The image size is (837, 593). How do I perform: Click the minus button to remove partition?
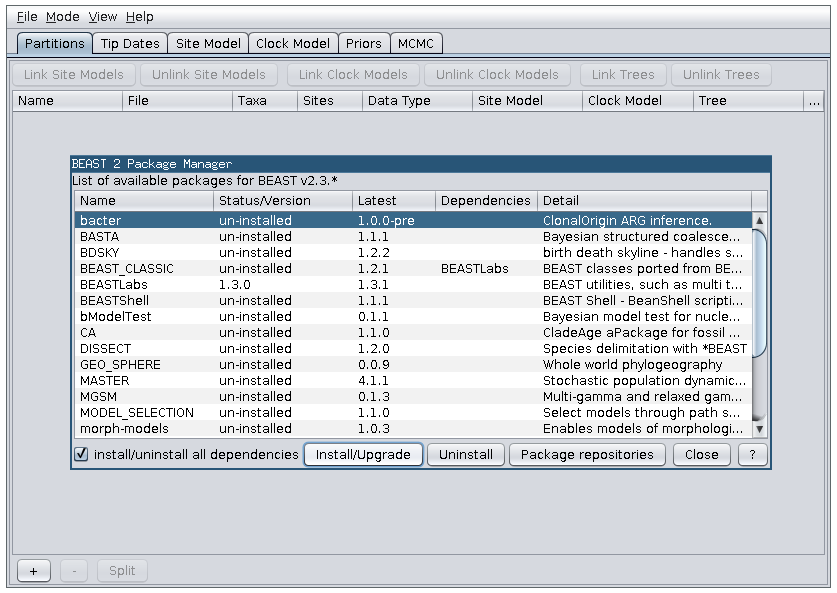74,571
